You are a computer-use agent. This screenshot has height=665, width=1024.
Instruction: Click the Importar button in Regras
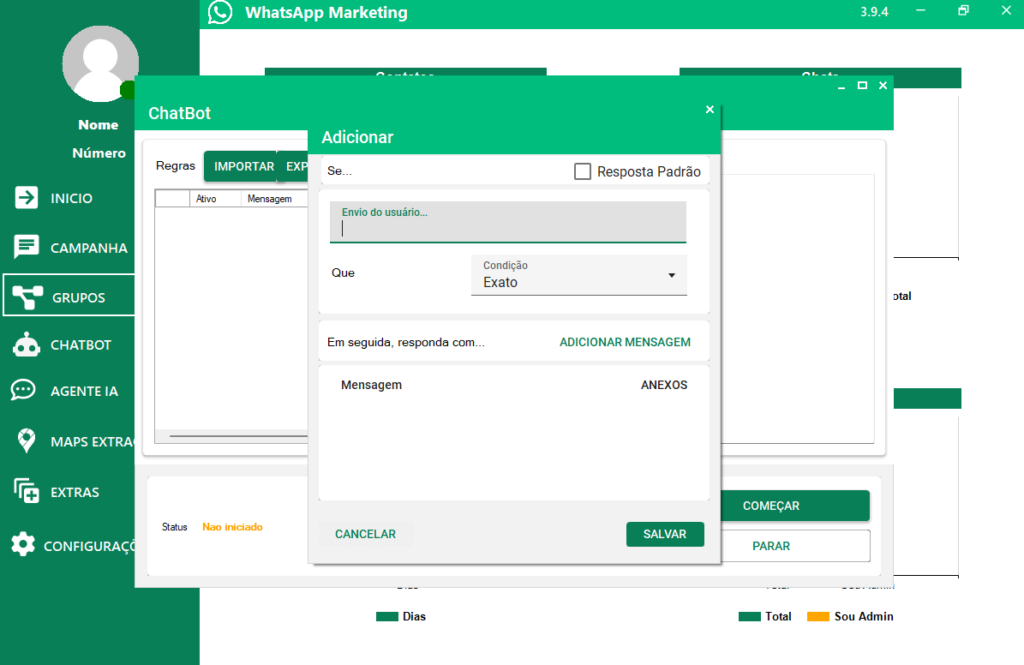tap(244, 167)
